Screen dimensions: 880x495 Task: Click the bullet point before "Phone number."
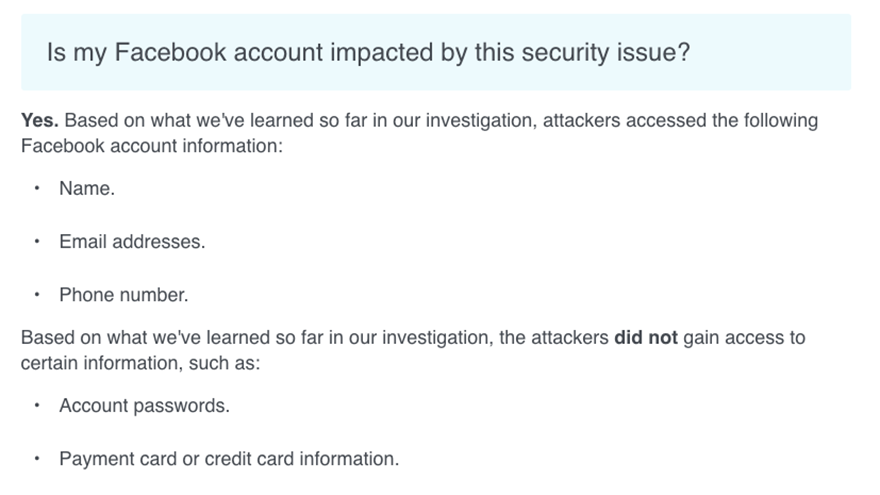(x=37, y=295)
